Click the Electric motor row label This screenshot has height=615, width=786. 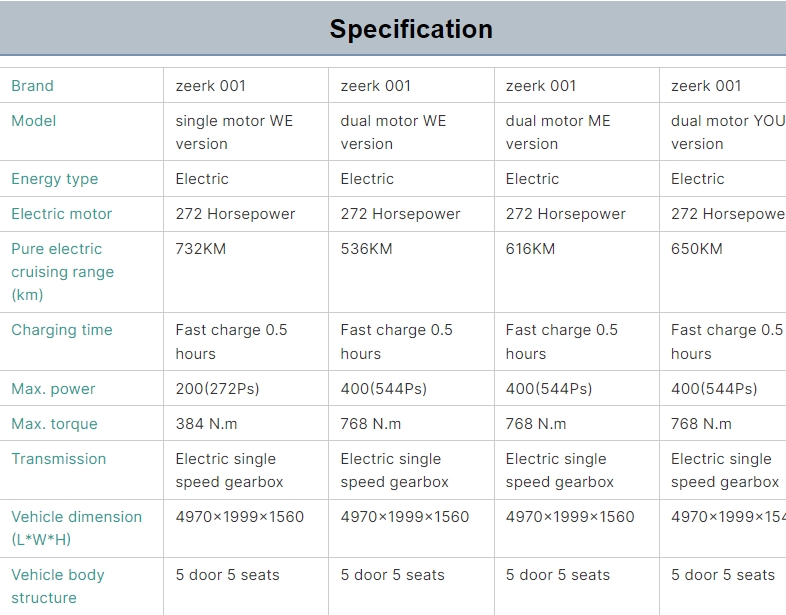(62, 214)
